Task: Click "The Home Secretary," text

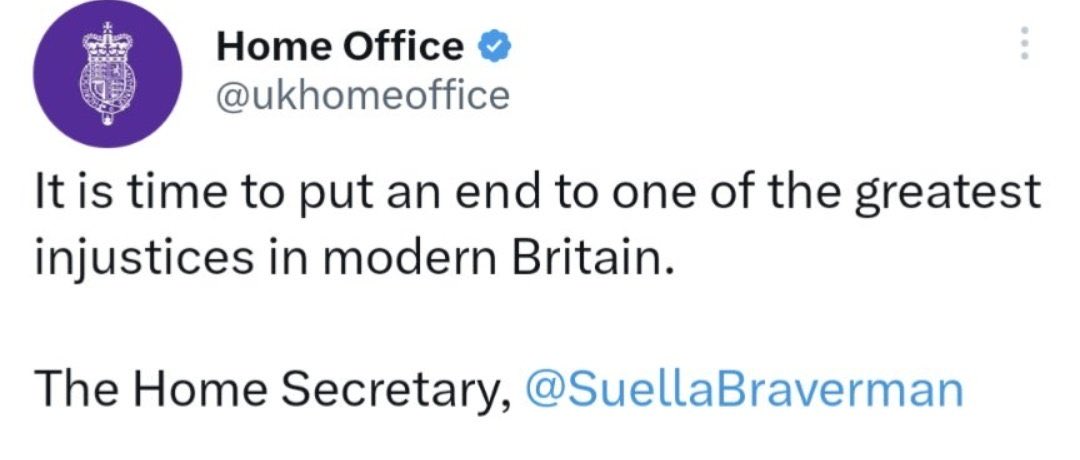Action: coord(273,390)
